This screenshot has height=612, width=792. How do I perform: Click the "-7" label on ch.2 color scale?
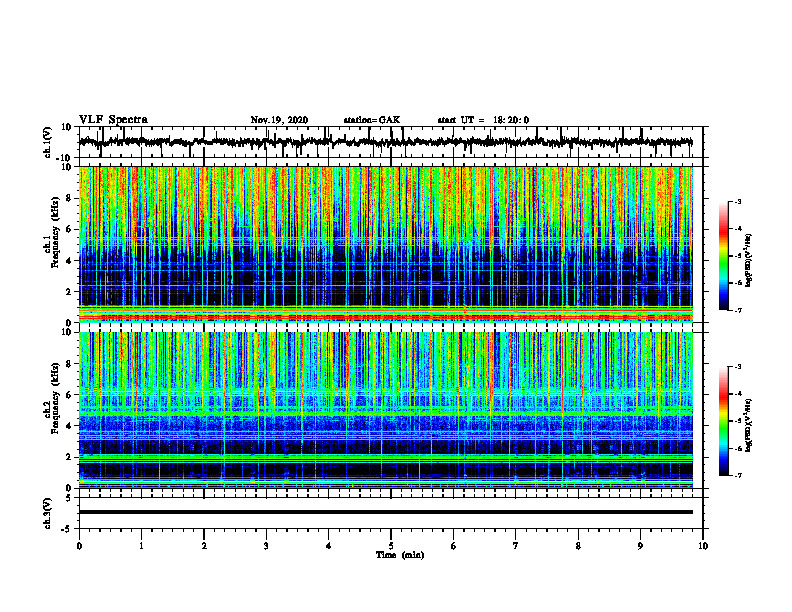point(738,475)
